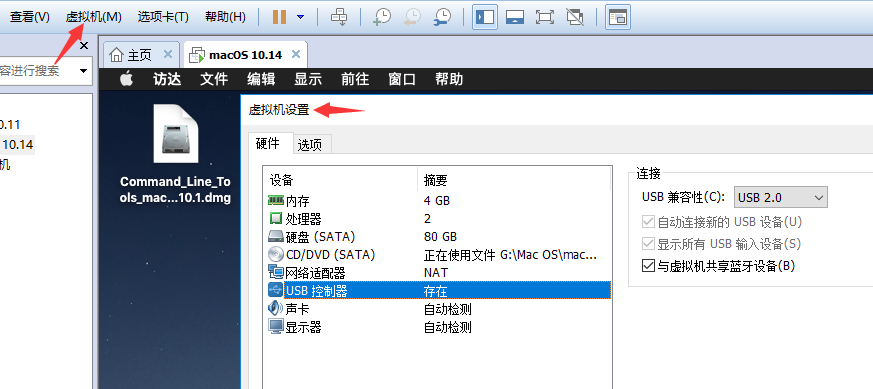Click the send Ctrl+Alt+Del toolbar icon
Screen dimensions: 873x389
point(339,17)
